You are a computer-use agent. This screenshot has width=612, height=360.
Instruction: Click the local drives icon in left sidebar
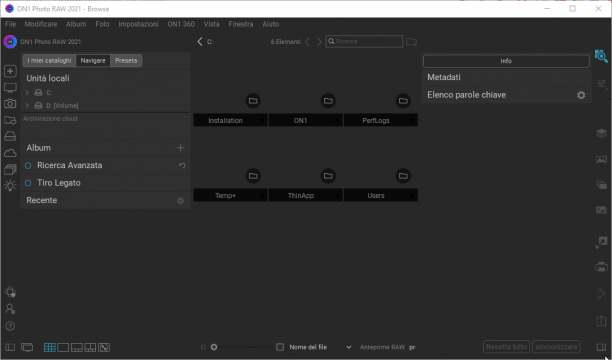click(x=10, y=136)
